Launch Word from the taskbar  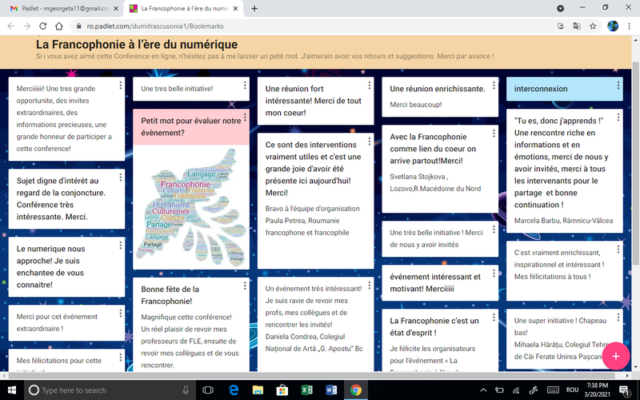coord(333,390)
